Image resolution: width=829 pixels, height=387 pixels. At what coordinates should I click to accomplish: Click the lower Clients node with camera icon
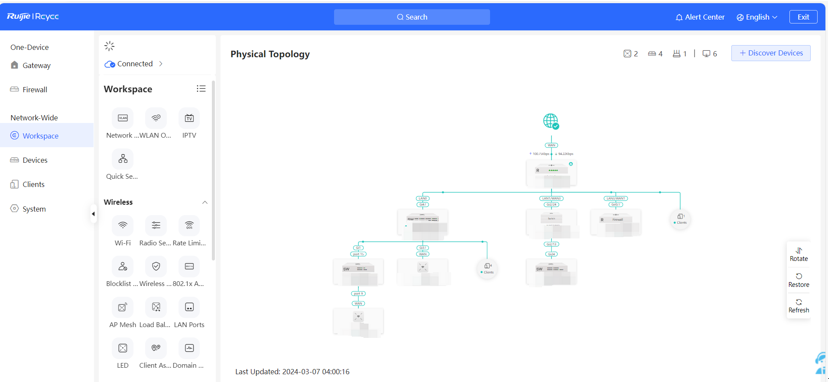point(487,268)
